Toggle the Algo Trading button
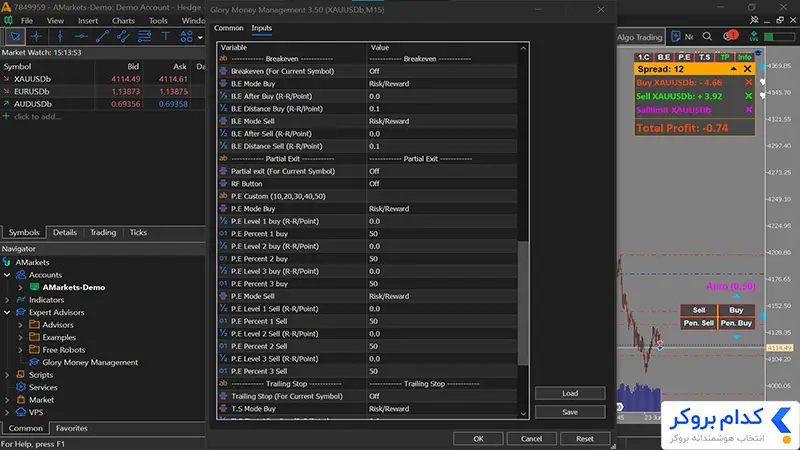 click(x=639, y=37)
